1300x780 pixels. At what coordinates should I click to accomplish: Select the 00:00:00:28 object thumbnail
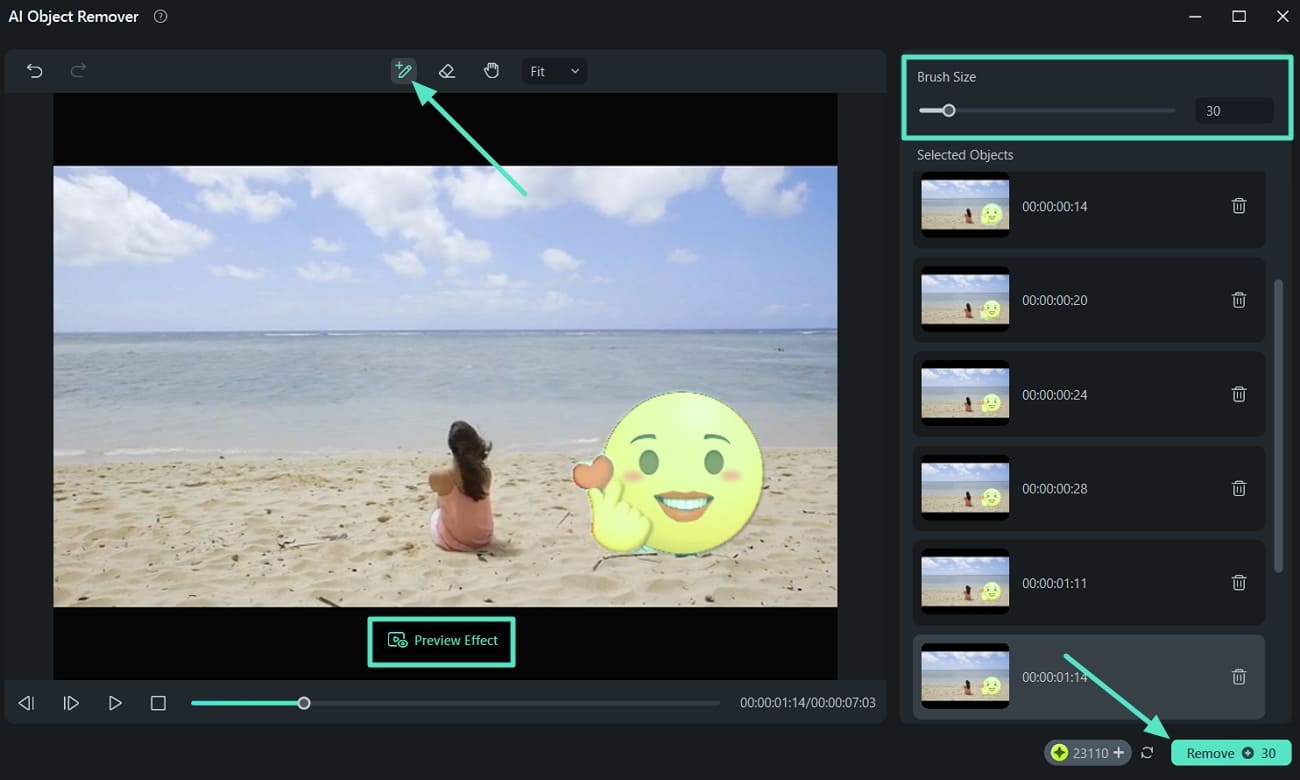[x=965, y=487]
